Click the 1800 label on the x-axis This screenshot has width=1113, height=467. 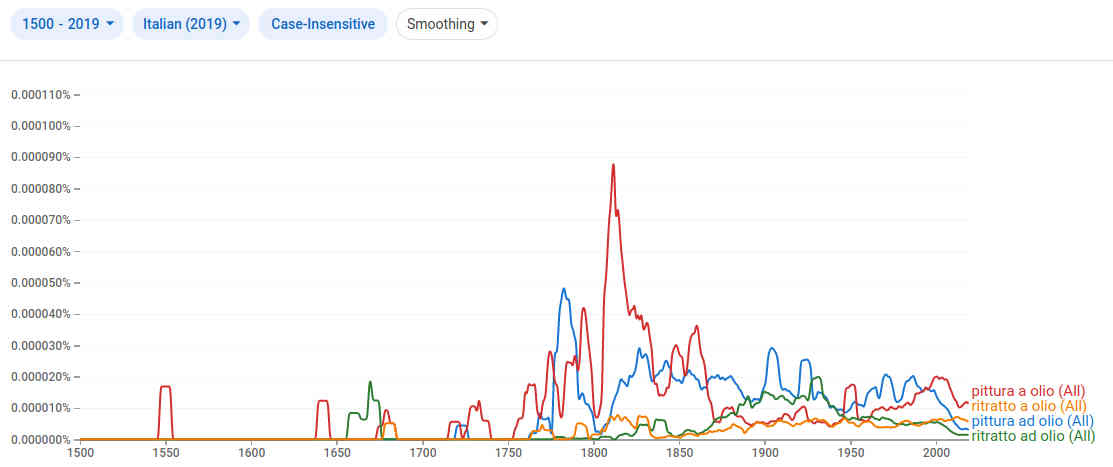tap(594, 454)
